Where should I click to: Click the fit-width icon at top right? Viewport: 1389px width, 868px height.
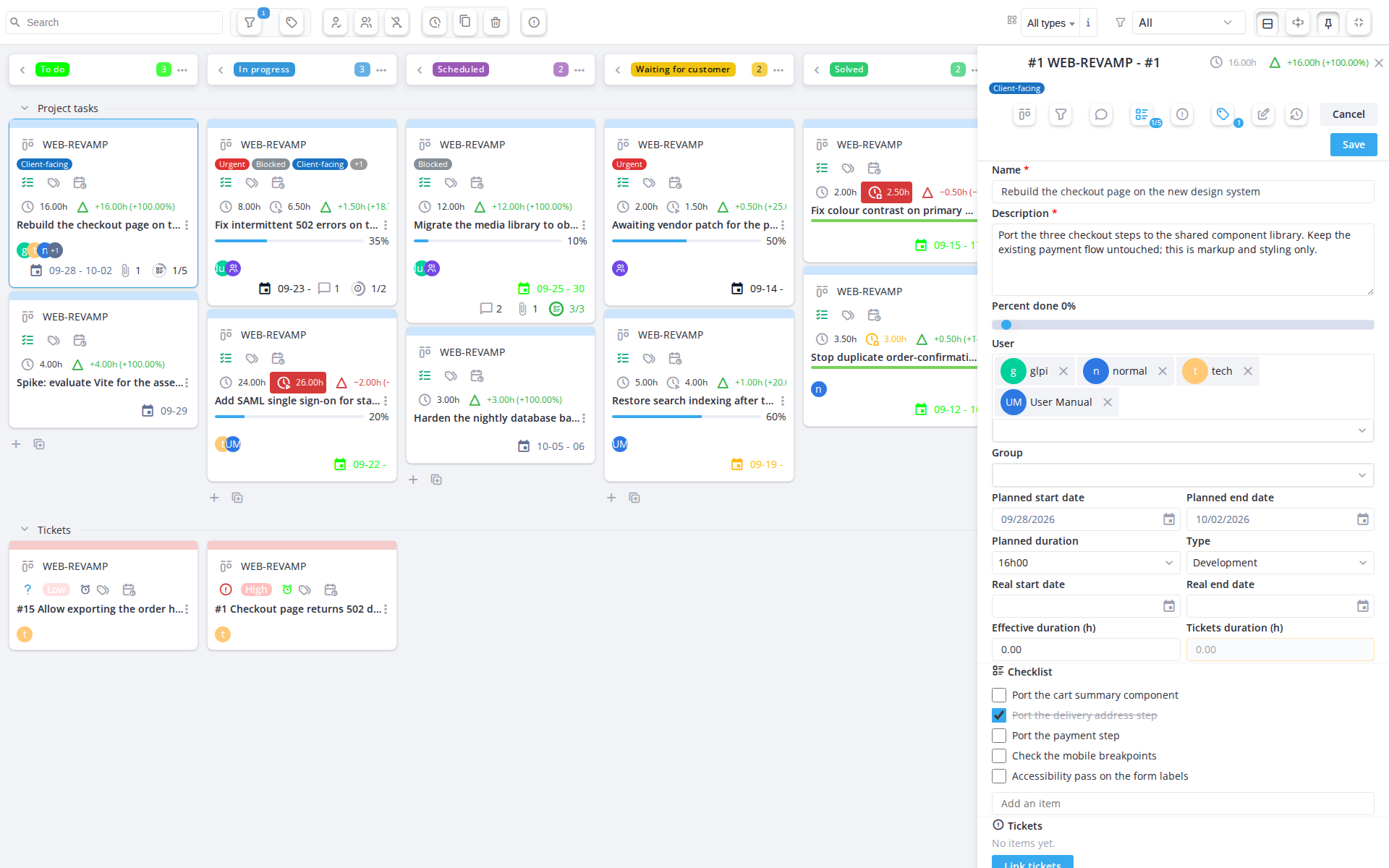point(1298,22)
